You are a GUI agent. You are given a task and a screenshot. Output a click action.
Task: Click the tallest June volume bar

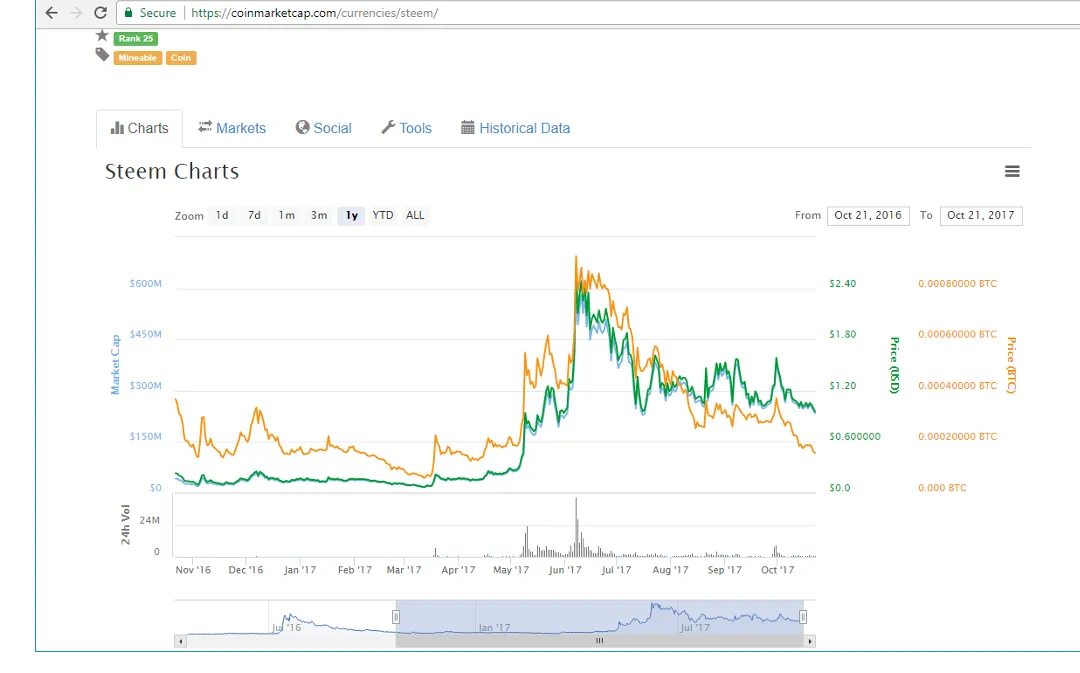577,526
